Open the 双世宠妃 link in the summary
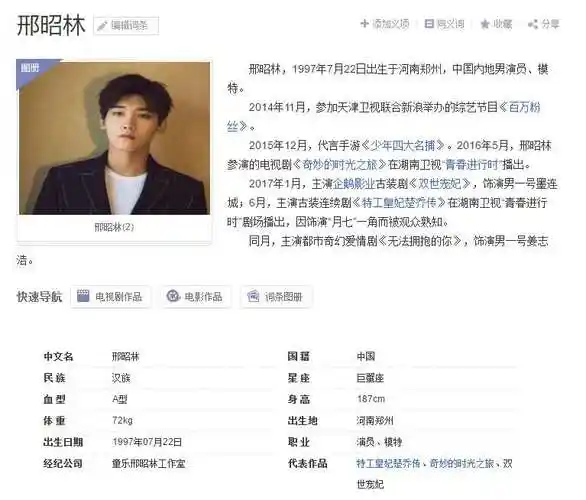The width and height of the screenshot is (586, 500). 440,183
